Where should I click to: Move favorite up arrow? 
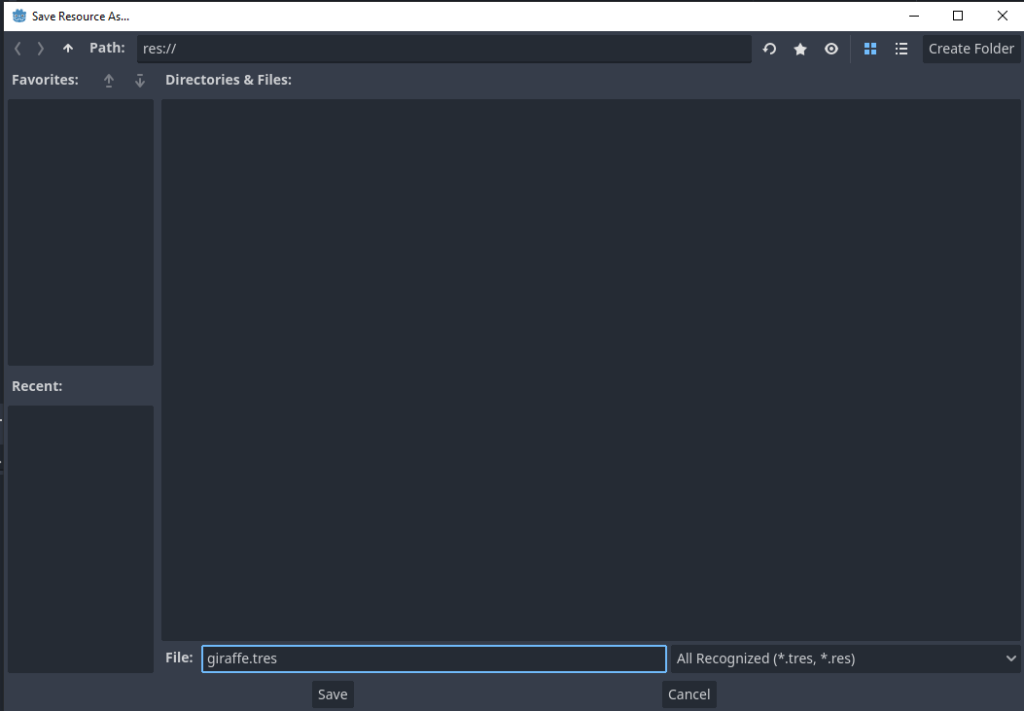click(x=108, y=80)
